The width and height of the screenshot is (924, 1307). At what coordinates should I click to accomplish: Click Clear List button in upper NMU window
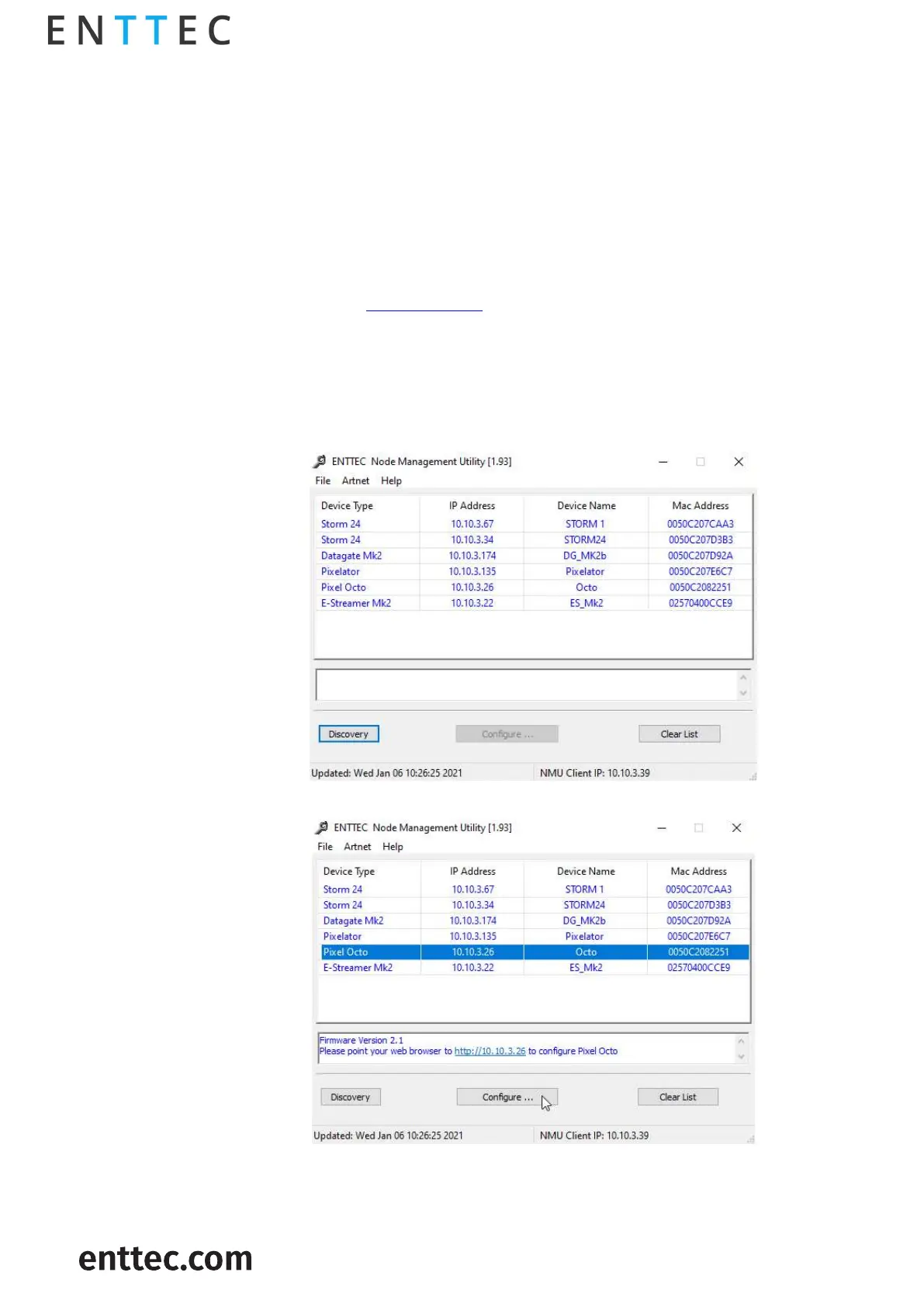click(x=679, y=734)
